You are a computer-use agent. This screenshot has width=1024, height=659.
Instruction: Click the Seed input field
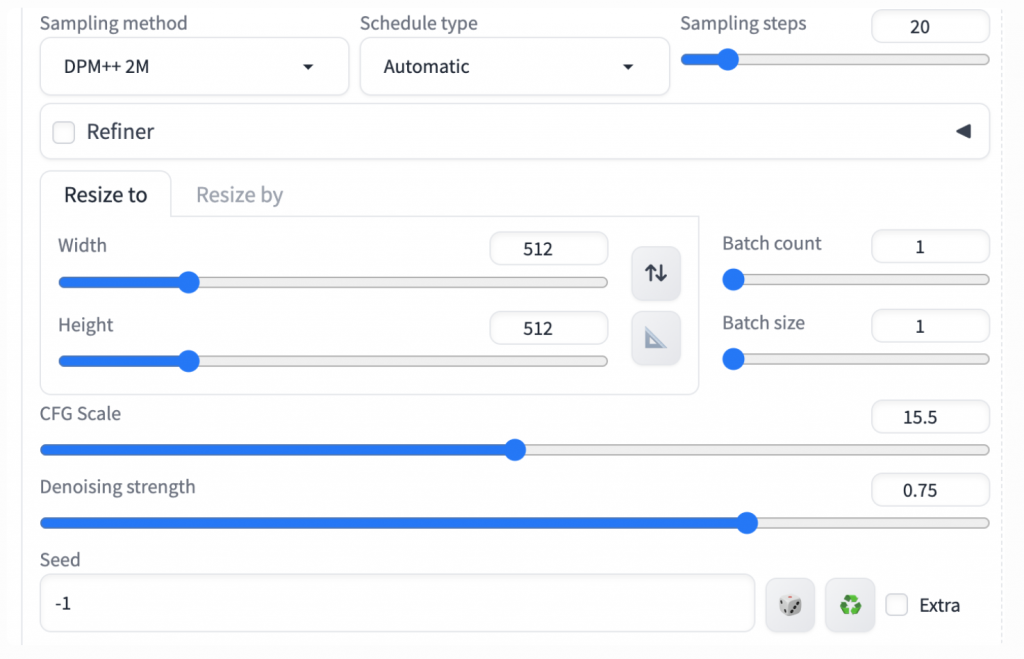pyautogui.click(x=396, y=603)
